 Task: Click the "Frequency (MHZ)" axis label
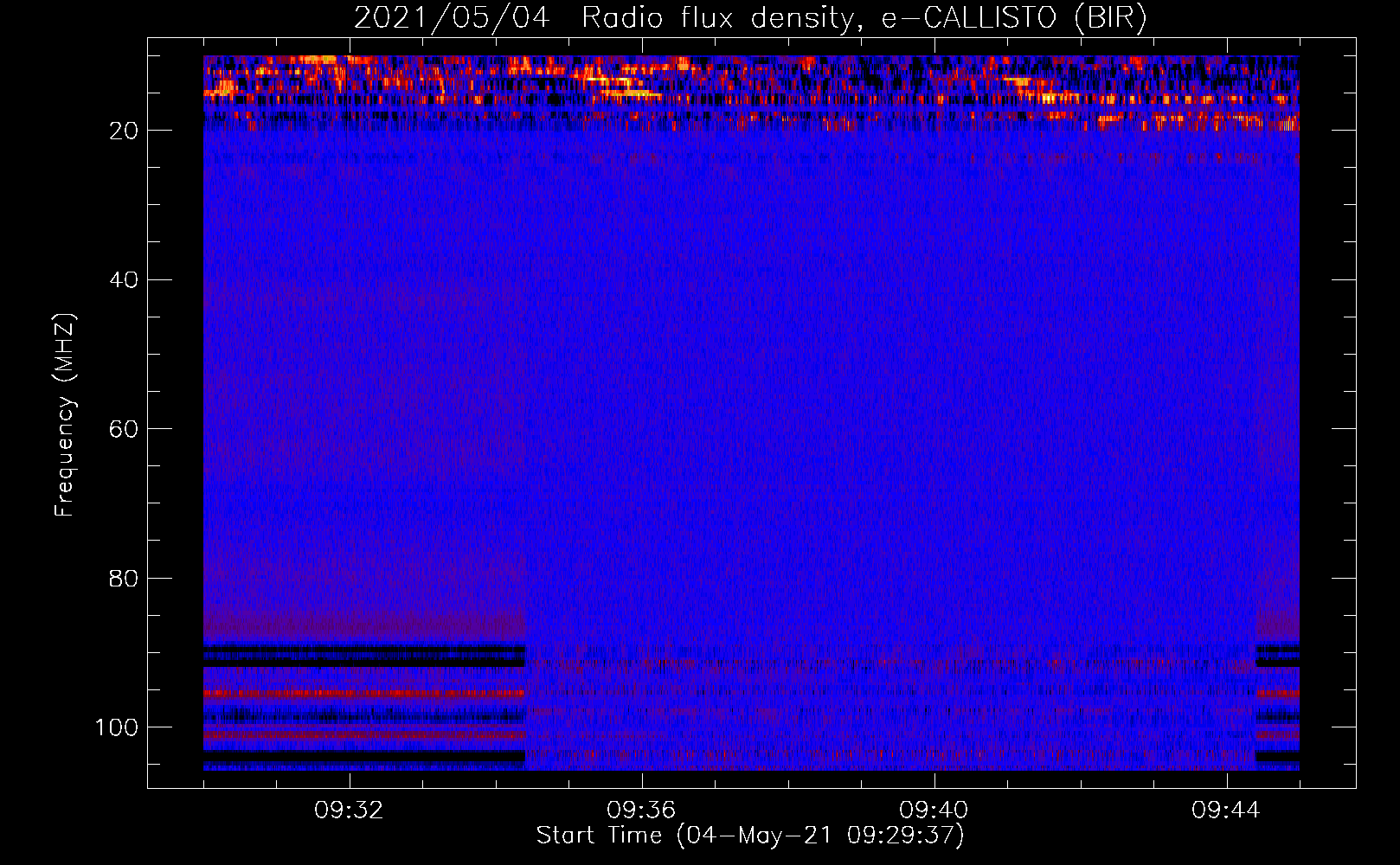click(x=66, y=414)
